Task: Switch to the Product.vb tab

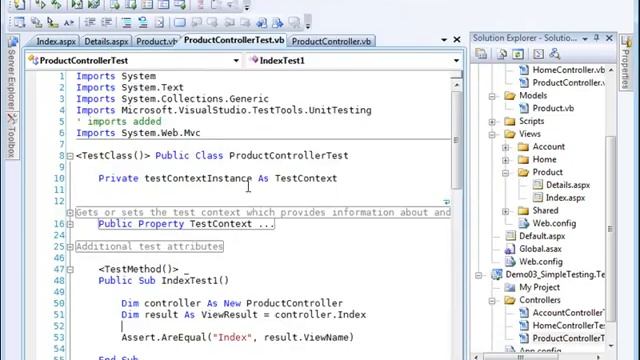Action: (156, 41)
